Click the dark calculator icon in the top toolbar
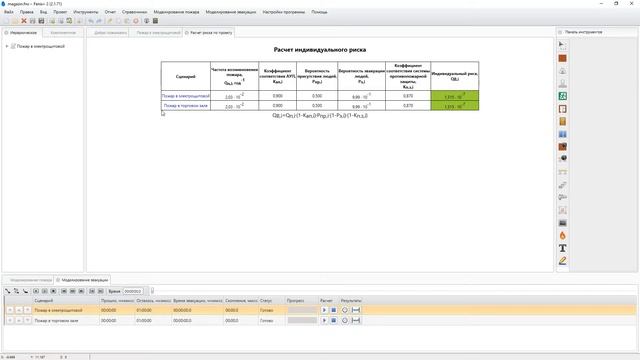640x360 pixels. click(156, 21)
